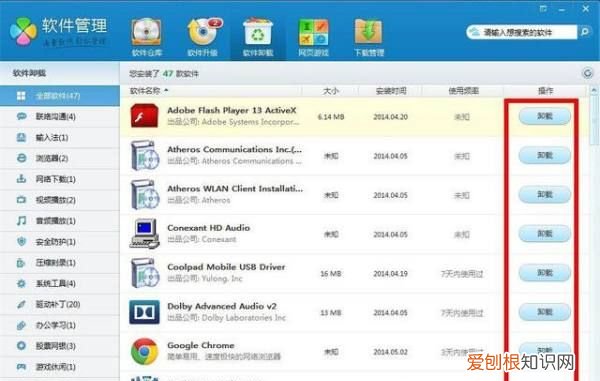
Task: Click the paperclip icon for 办公学习(1)
Action: [21, 325]
